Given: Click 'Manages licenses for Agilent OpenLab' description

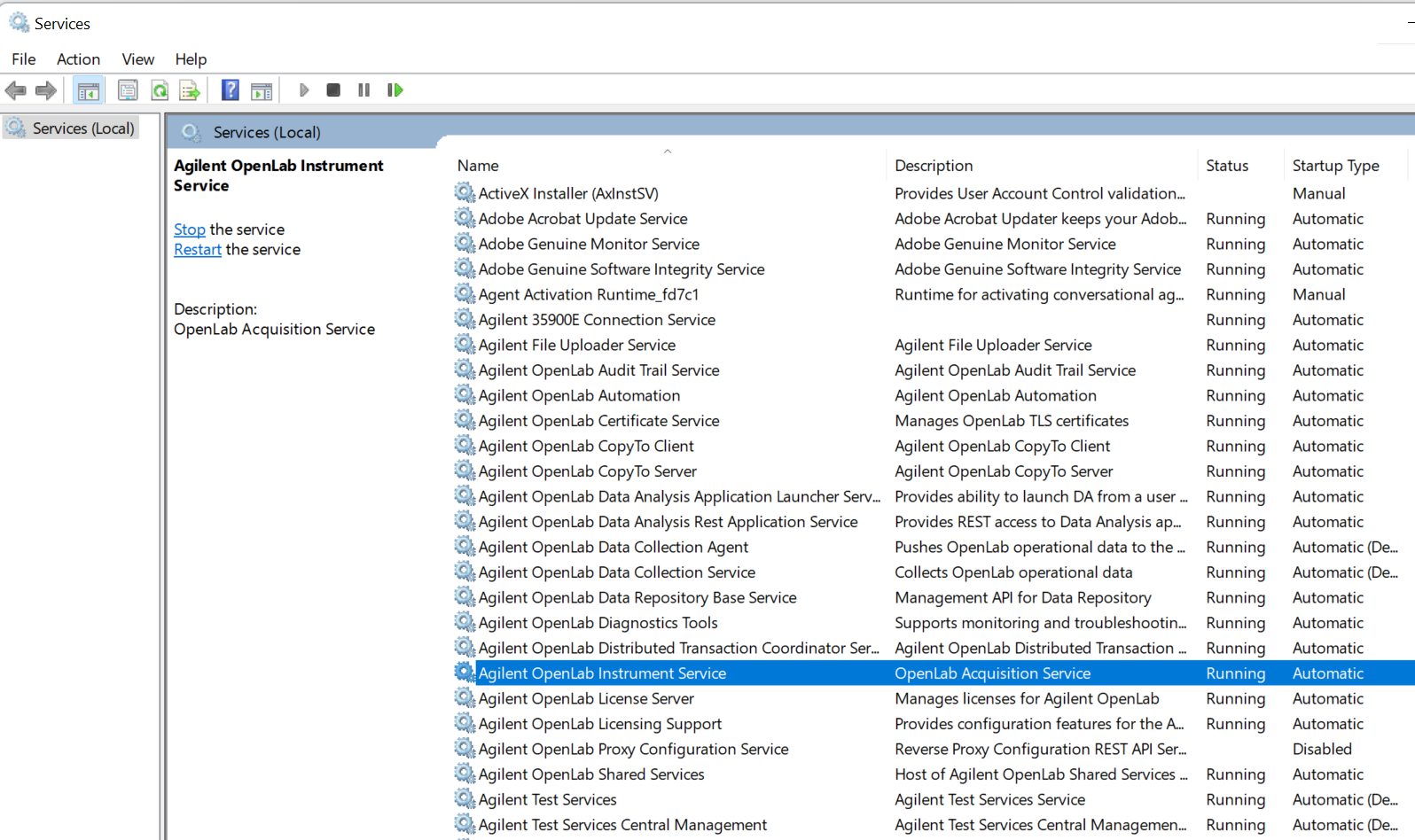Looking at the screenshot, I should pyautogui.click(x=1027, y=699).
